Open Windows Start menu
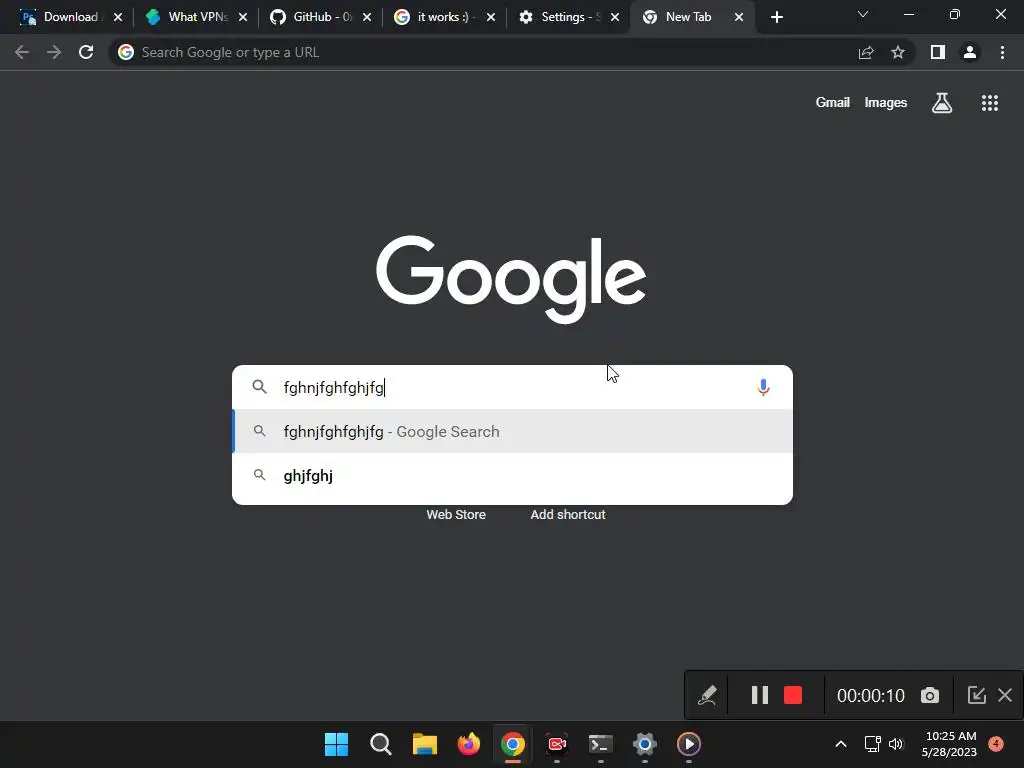1024x768 pixels. [x=336, y=744]
